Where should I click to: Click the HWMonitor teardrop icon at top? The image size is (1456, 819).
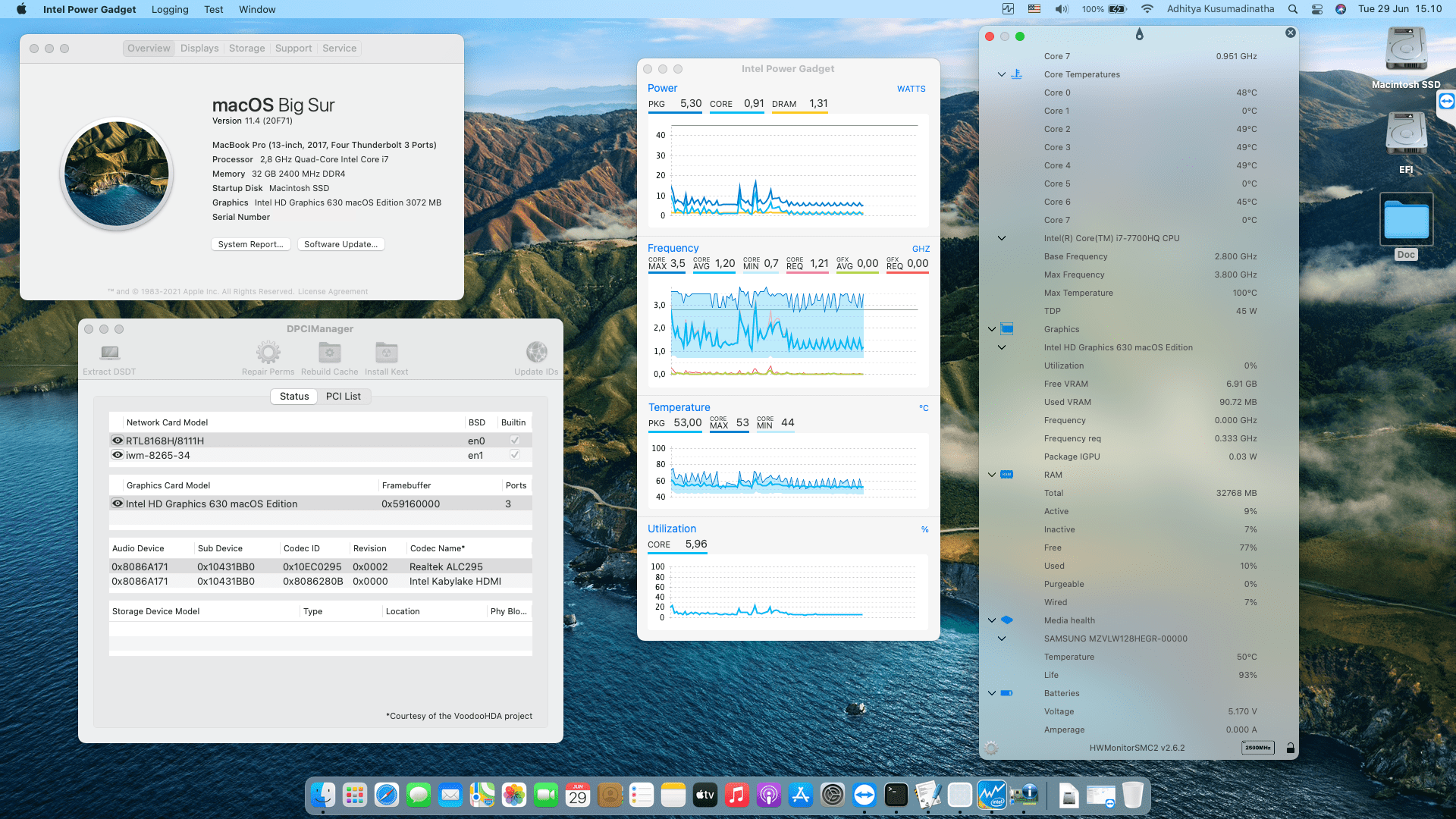click(x=1139, y=35)
